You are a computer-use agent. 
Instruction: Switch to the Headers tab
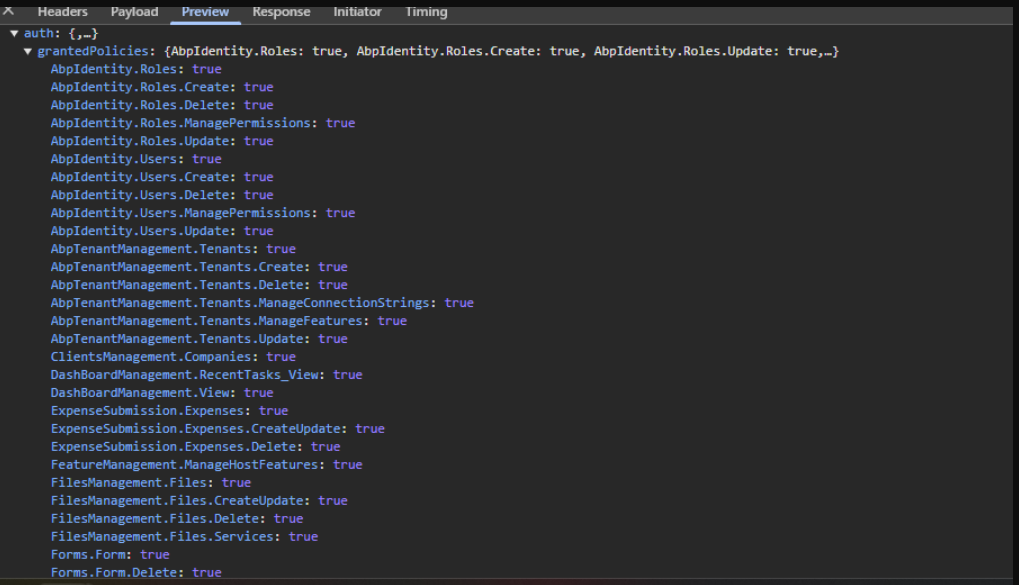(62, 12)
